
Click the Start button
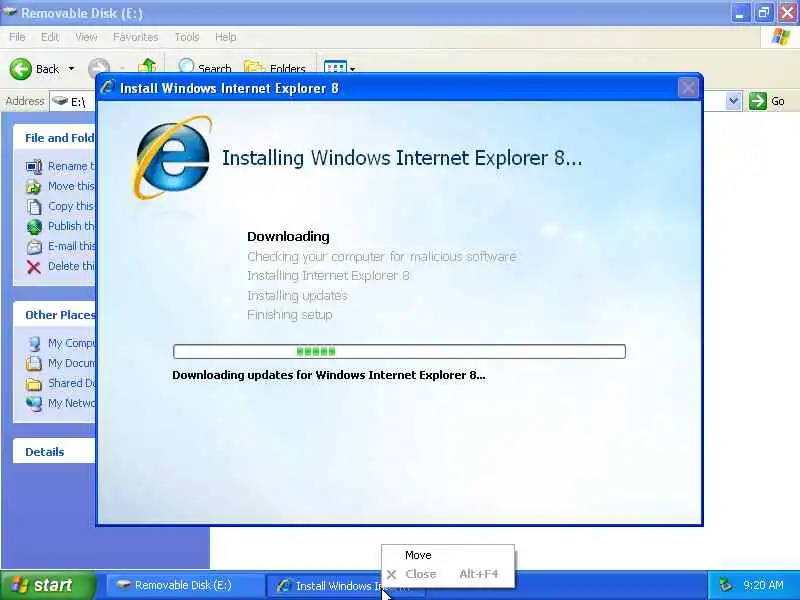point(48,585)
